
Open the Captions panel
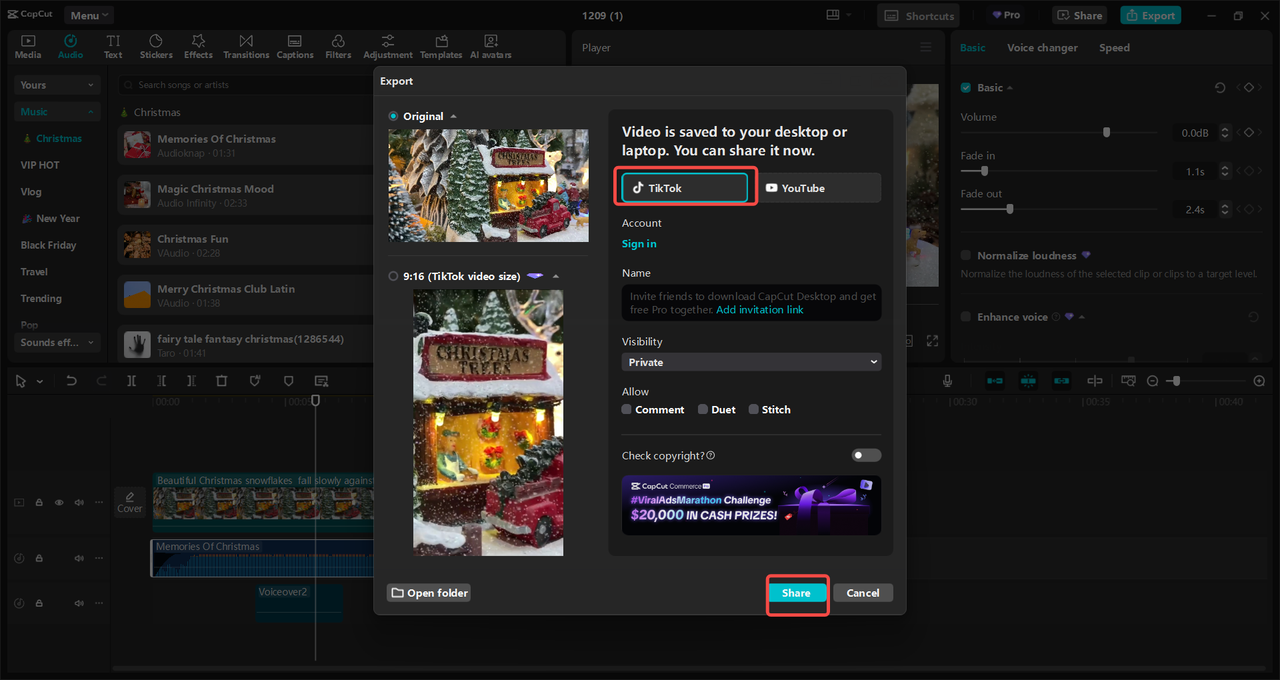(x=295, y=47)
